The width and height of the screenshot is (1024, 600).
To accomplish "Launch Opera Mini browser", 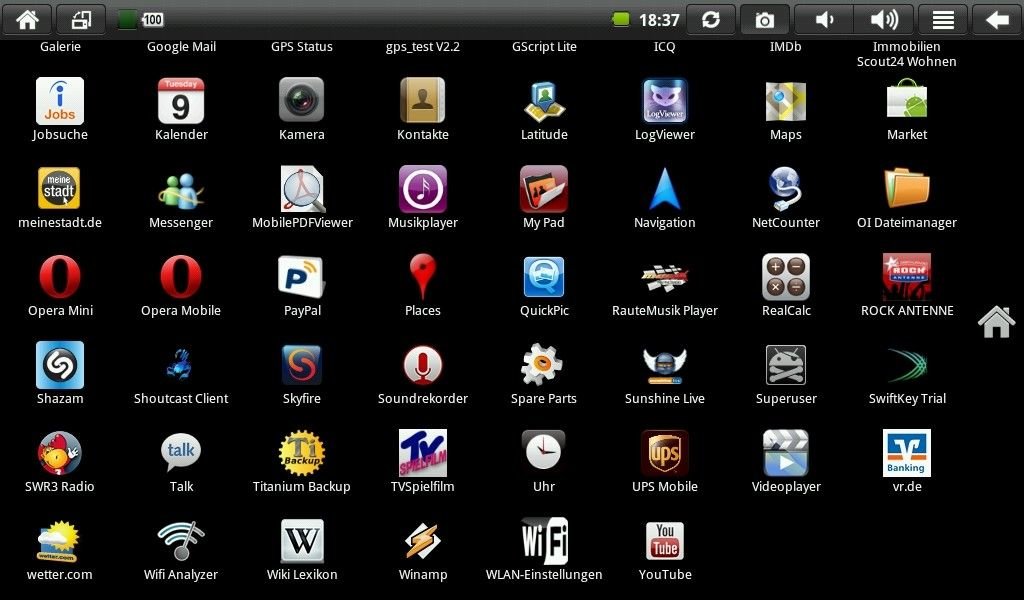I will tap(60, 285).
